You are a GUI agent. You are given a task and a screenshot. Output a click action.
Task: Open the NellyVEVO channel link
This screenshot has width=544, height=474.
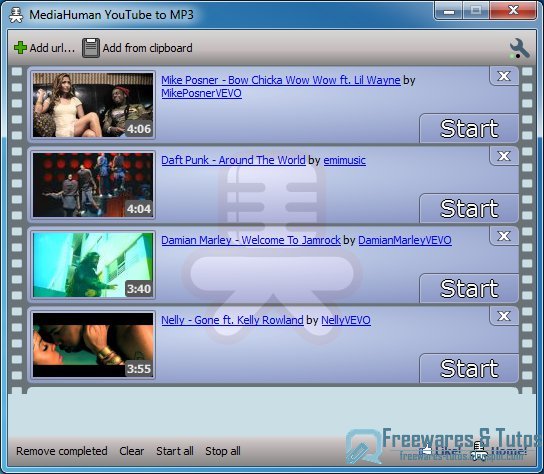tap(346, 320)
